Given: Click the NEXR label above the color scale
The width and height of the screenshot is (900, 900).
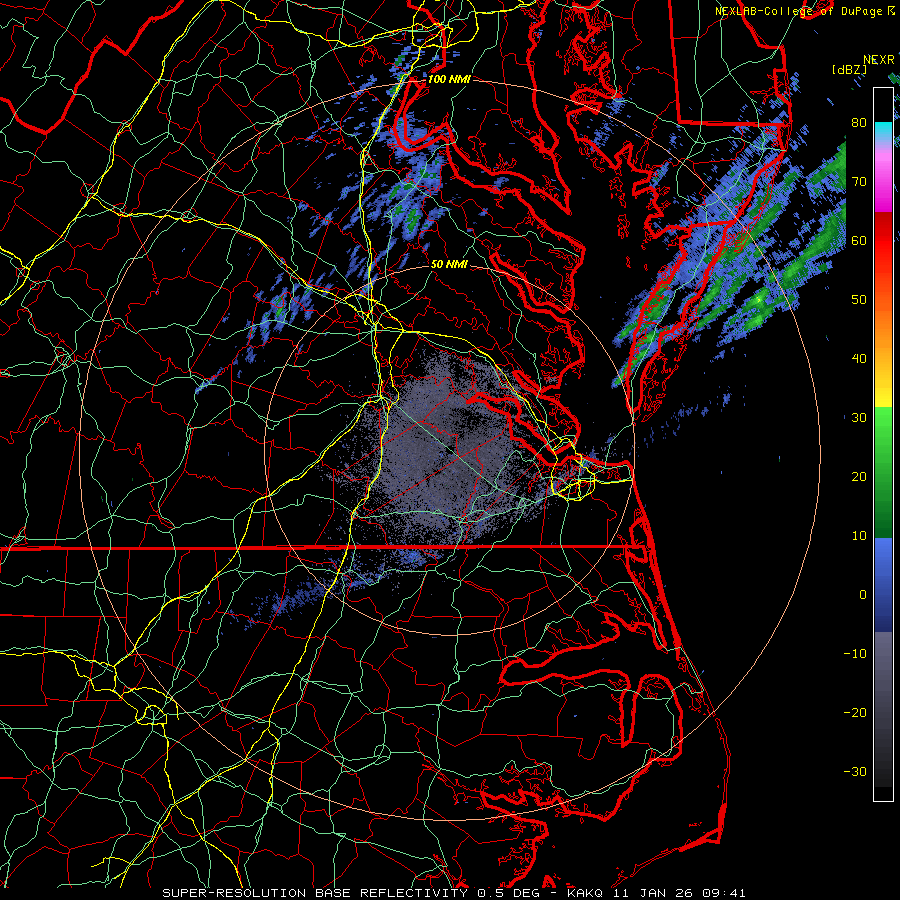Looking at the screenshot, I should (x=879, y=60).
